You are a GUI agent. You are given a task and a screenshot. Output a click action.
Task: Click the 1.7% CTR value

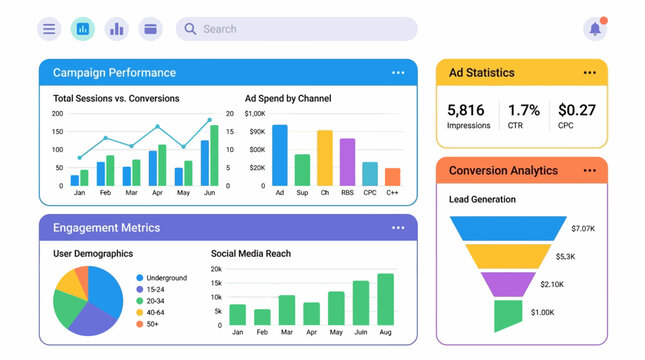pos(524,110)
